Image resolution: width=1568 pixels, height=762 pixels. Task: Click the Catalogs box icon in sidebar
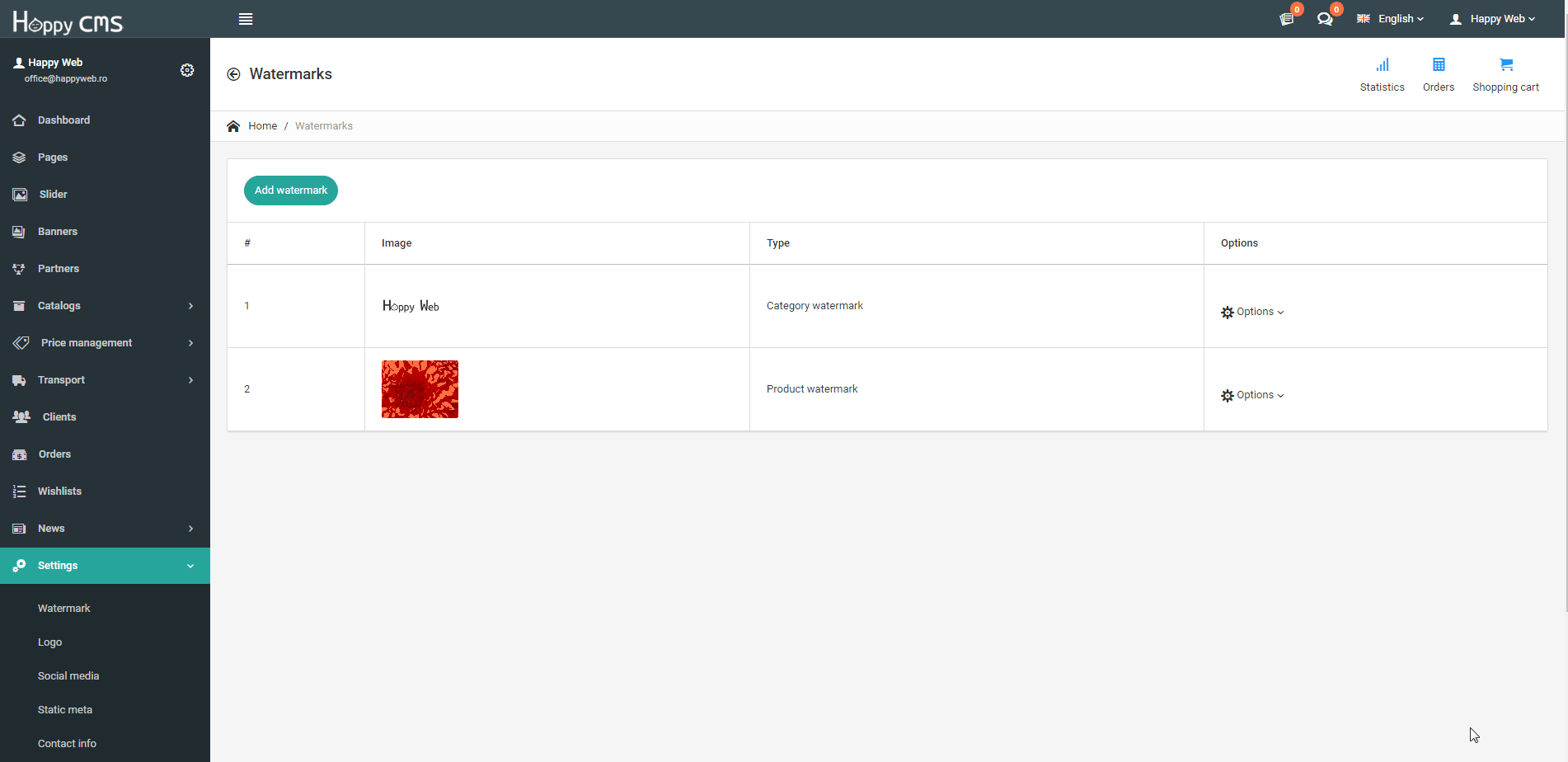tap(19, 306)
